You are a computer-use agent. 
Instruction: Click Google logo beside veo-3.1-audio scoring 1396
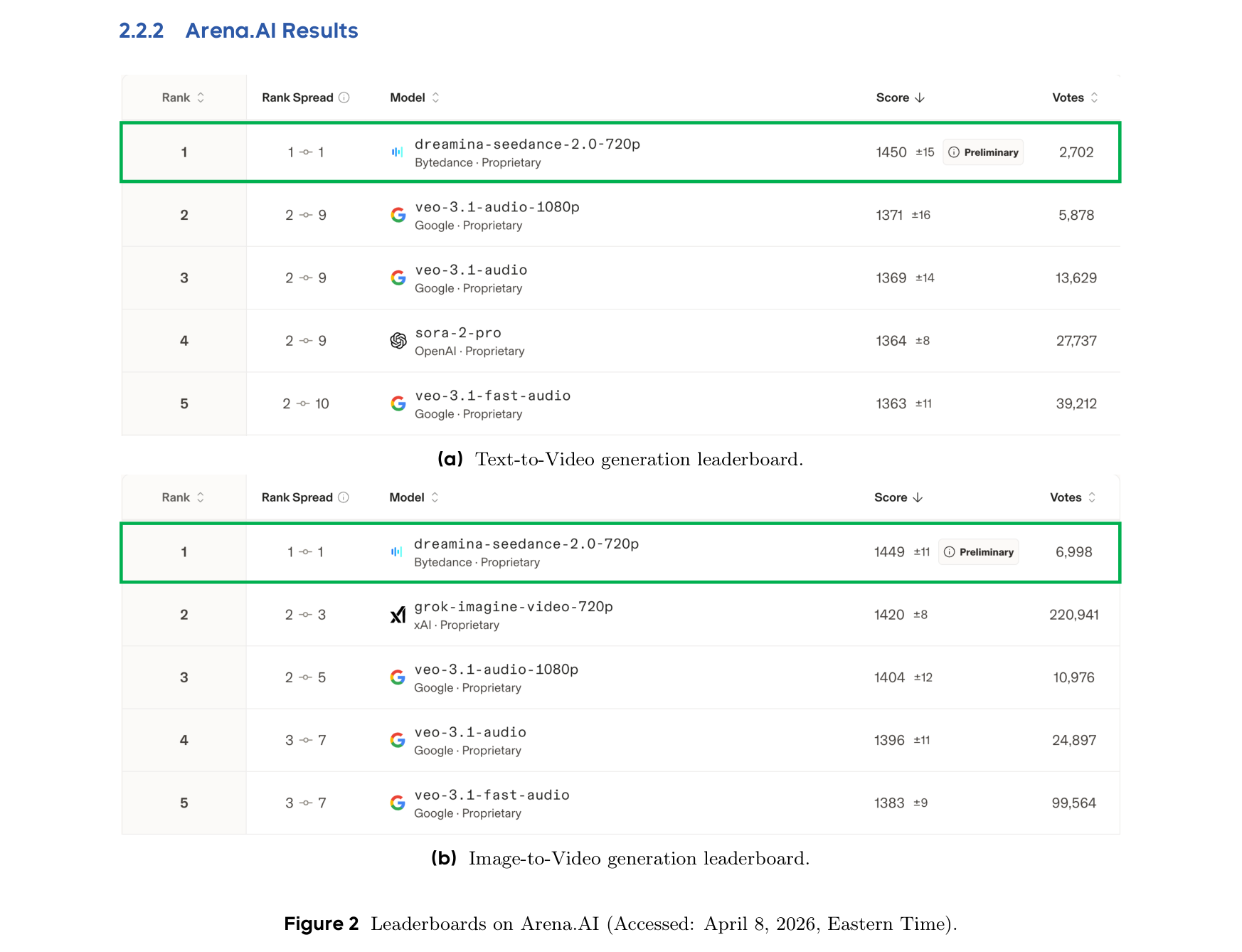click(x=398, y=740)
